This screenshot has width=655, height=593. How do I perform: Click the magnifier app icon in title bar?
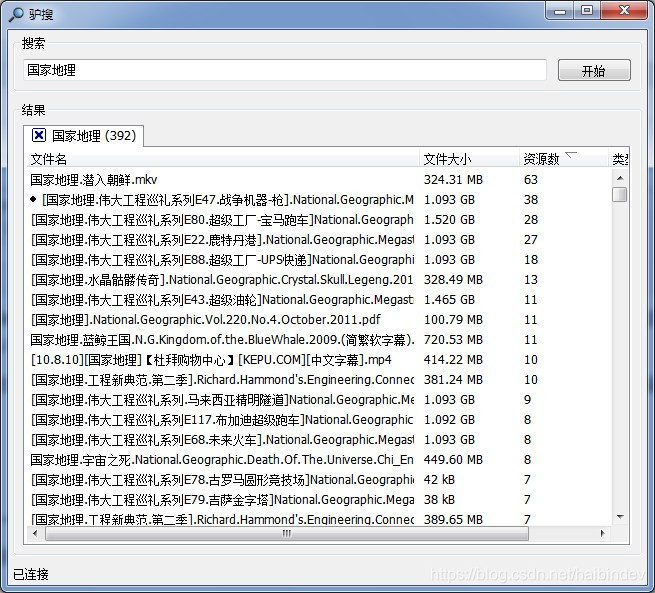click(x=16, y=15)
